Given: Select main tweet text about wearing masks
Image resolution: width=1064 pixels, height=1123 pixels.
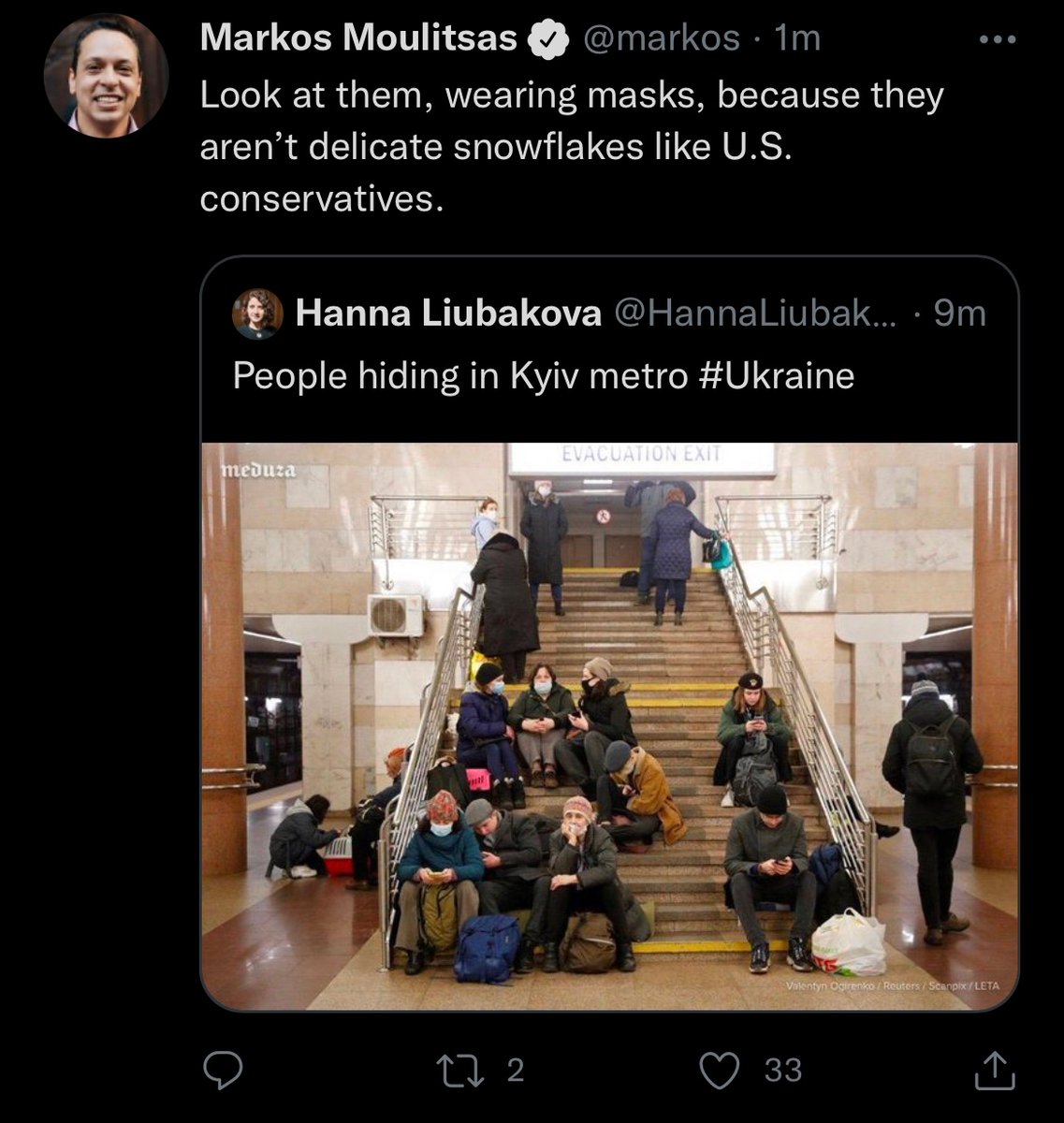Looking at the screenshot, I should [572, 146].
